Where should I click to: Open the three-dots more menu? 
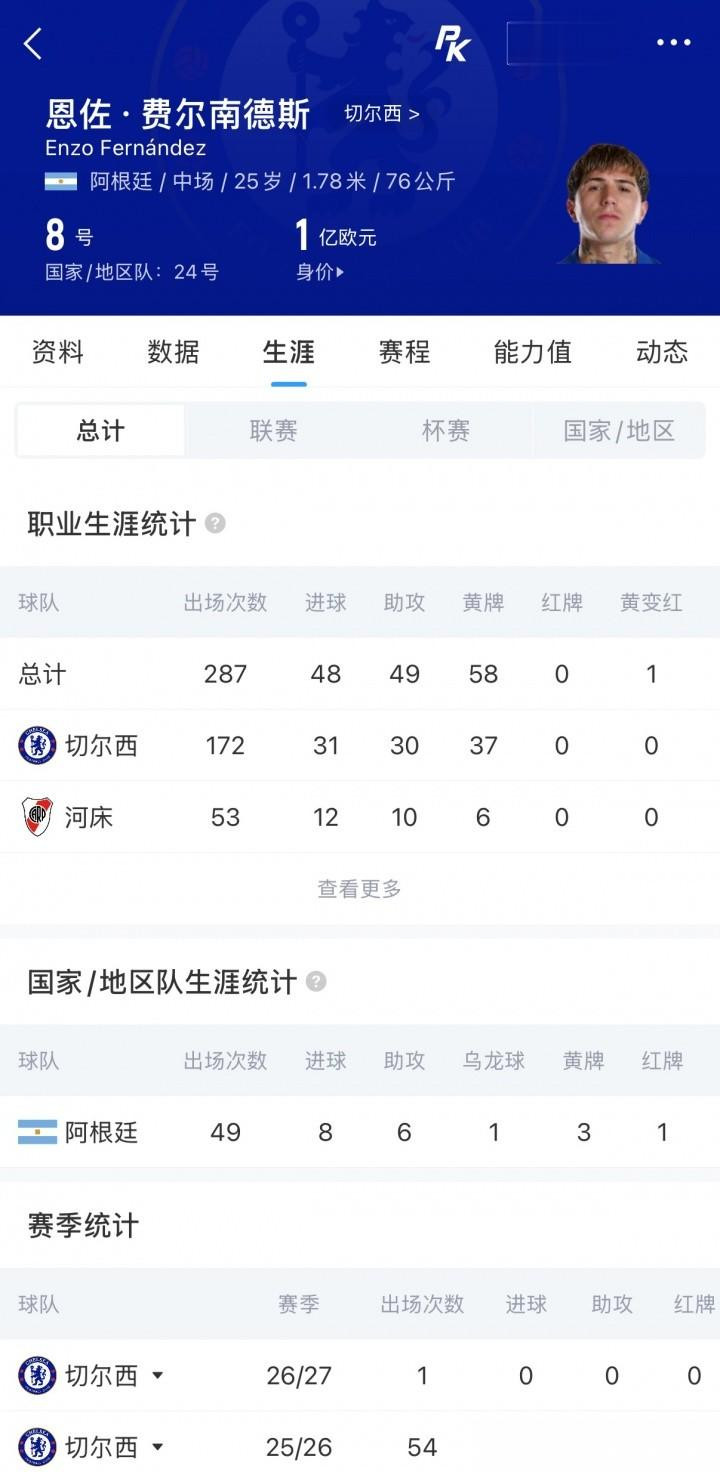673,43
